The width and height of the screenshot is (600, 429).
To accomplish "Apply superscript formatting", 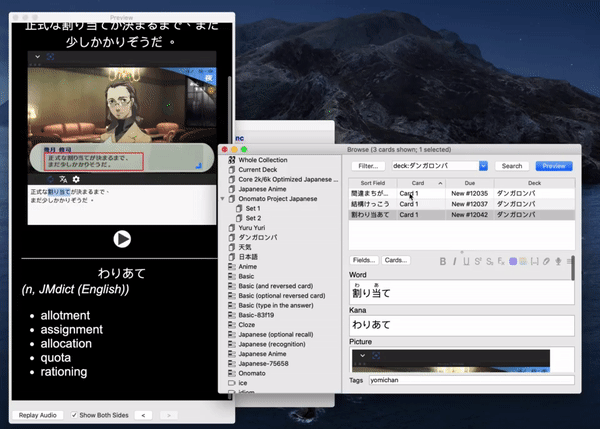I will pos(478,261).
